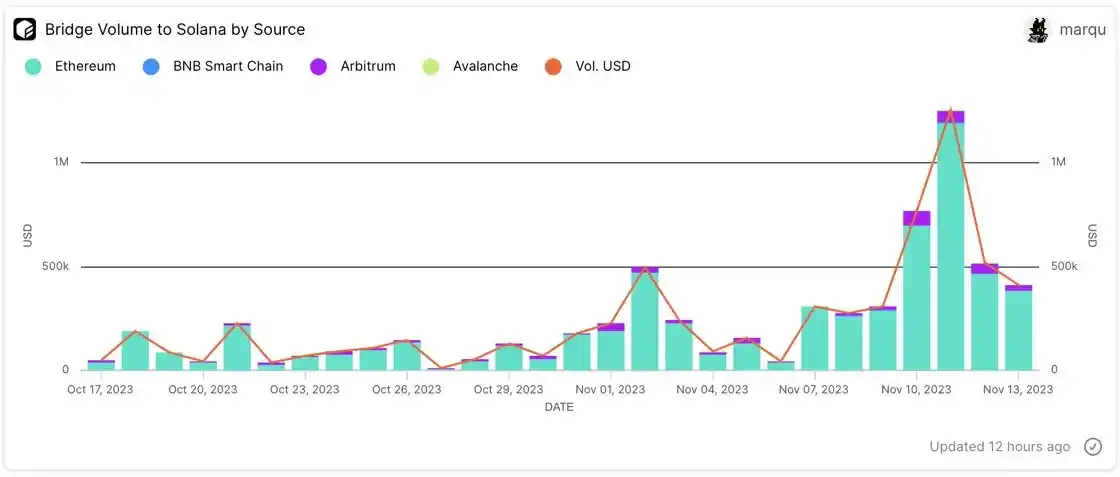Click the marqu author avatar
The width and height of the screenshot is (1120, 477).
click(1038, 30)
